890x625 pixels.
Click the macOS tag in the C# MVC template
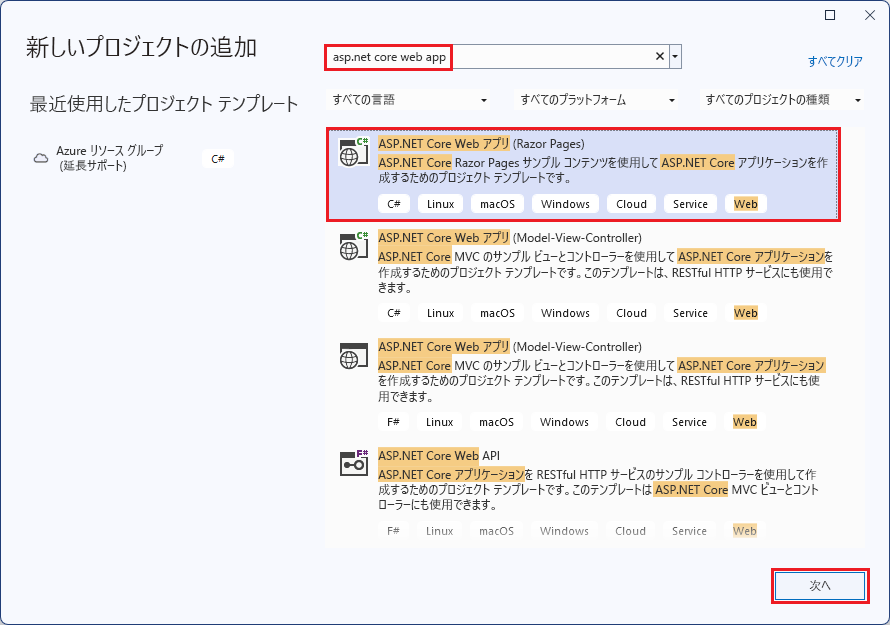(497, 313)
